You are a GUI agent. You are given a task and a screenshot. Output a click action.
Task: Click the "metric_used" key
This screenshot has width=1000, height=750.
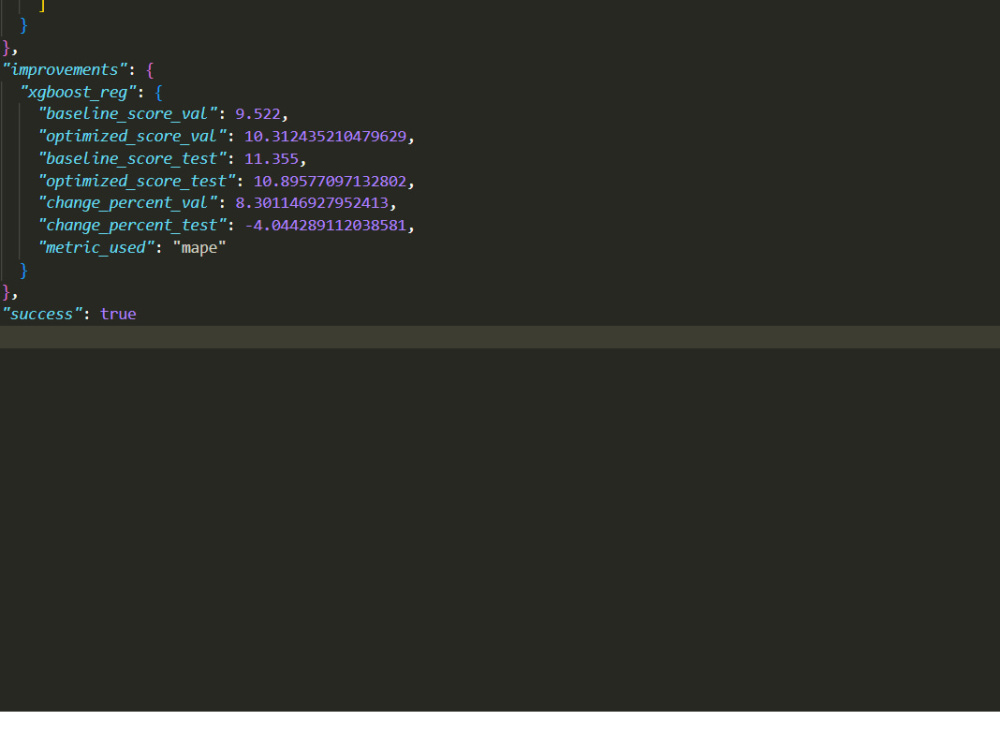click(x=96, y=247)
